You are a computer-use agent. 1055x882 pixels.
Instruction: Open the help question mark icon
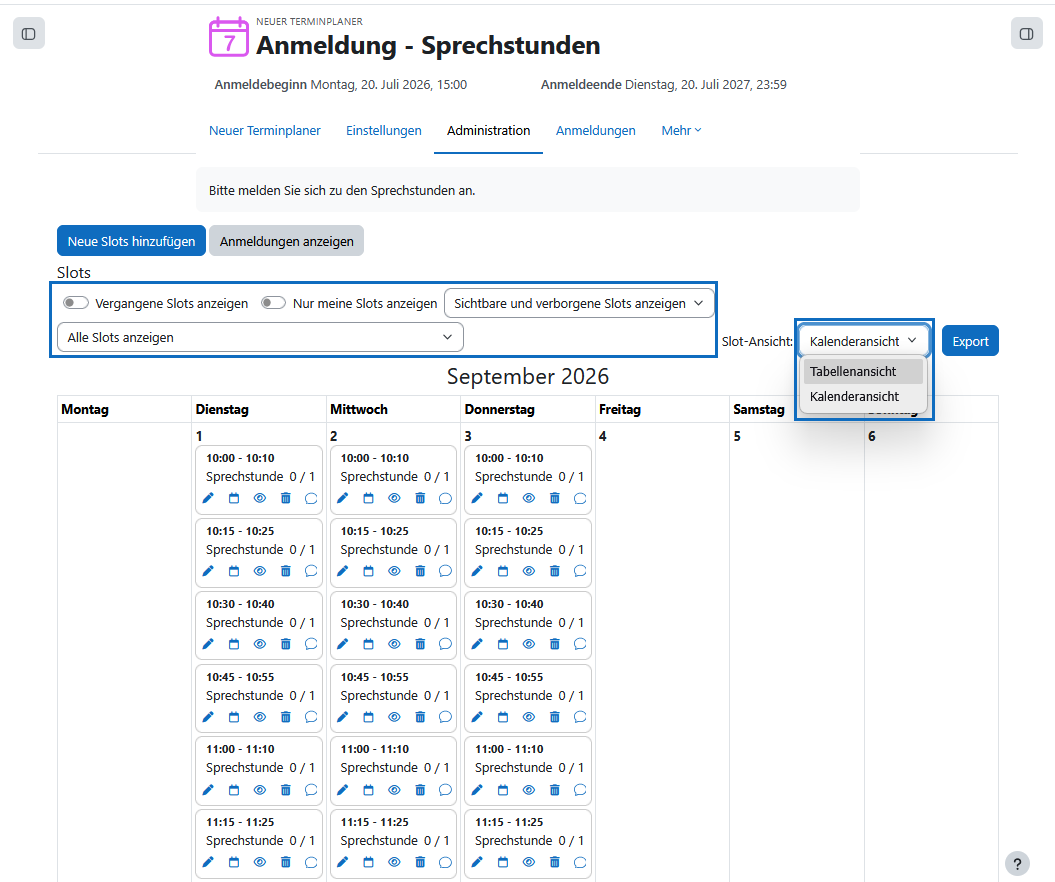point(1017,864)
